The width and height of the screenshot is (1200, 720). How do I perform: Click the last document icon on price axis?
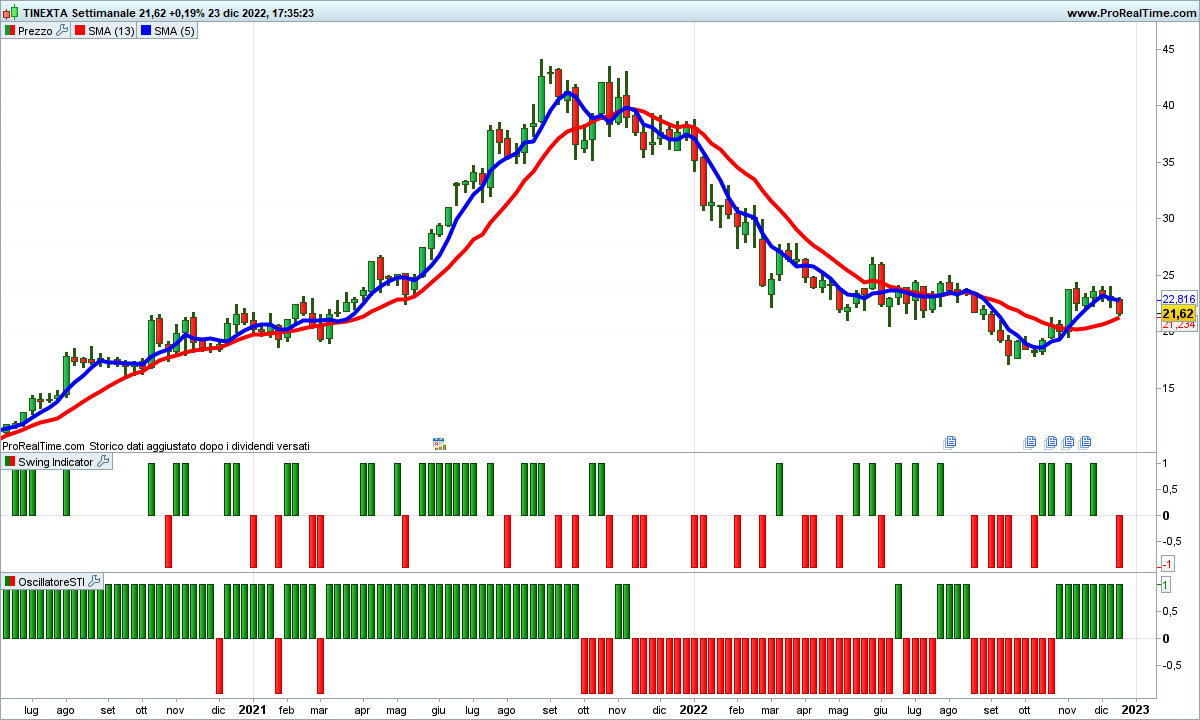1085,442
